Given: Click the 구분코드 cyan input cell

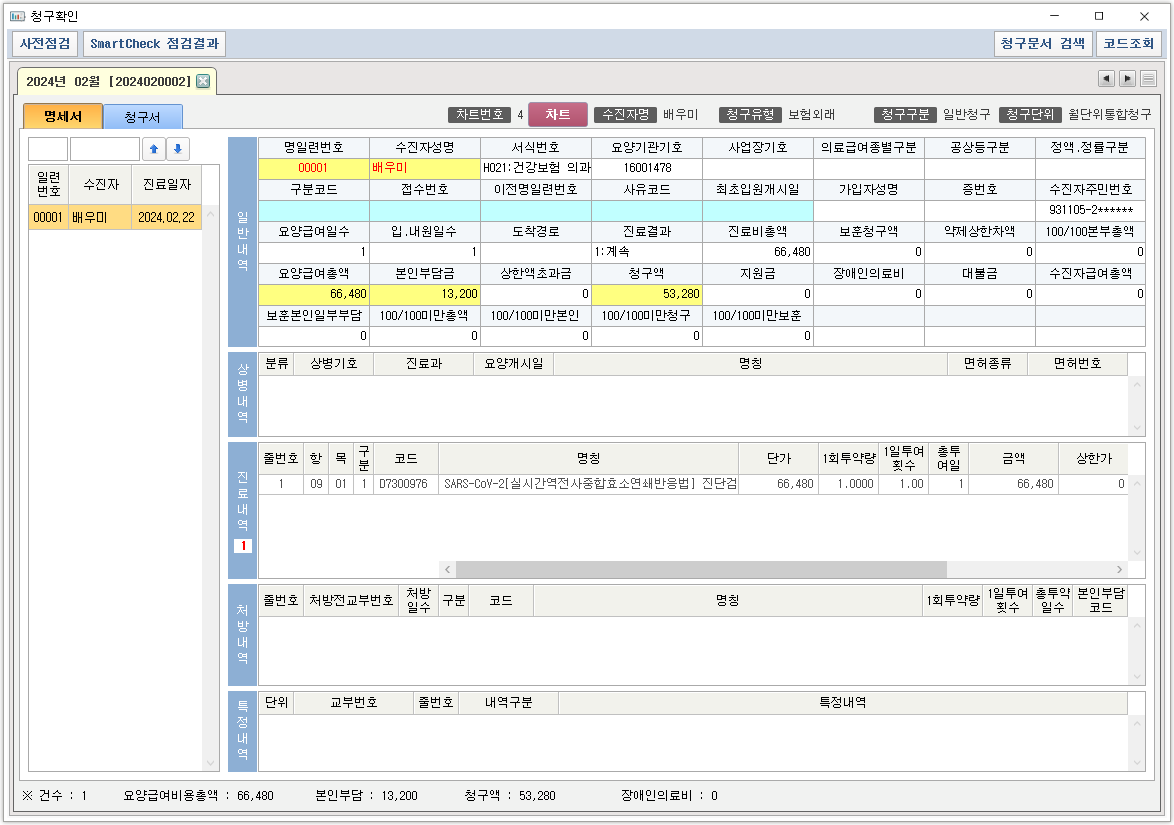Looking at the screenshot, I should (x=314, y=211).
